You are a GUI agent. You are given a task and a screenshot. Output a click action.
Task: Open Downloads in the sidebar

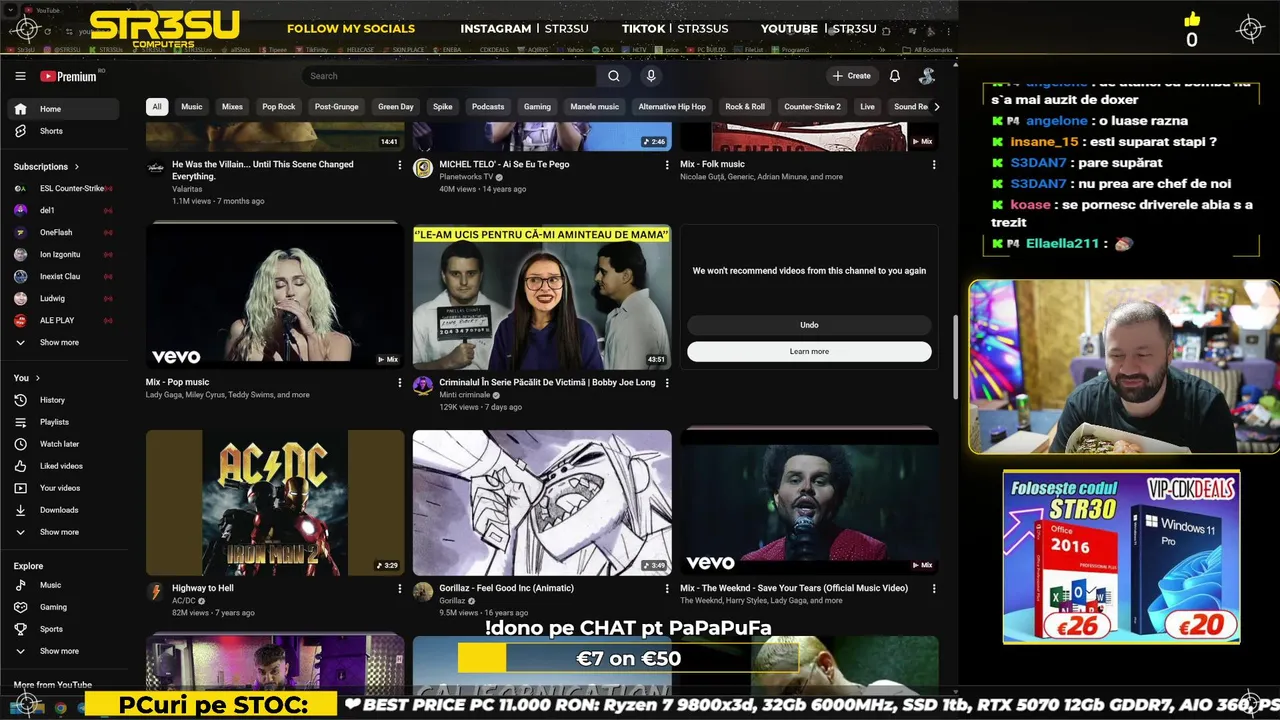[x=64, y=510]
